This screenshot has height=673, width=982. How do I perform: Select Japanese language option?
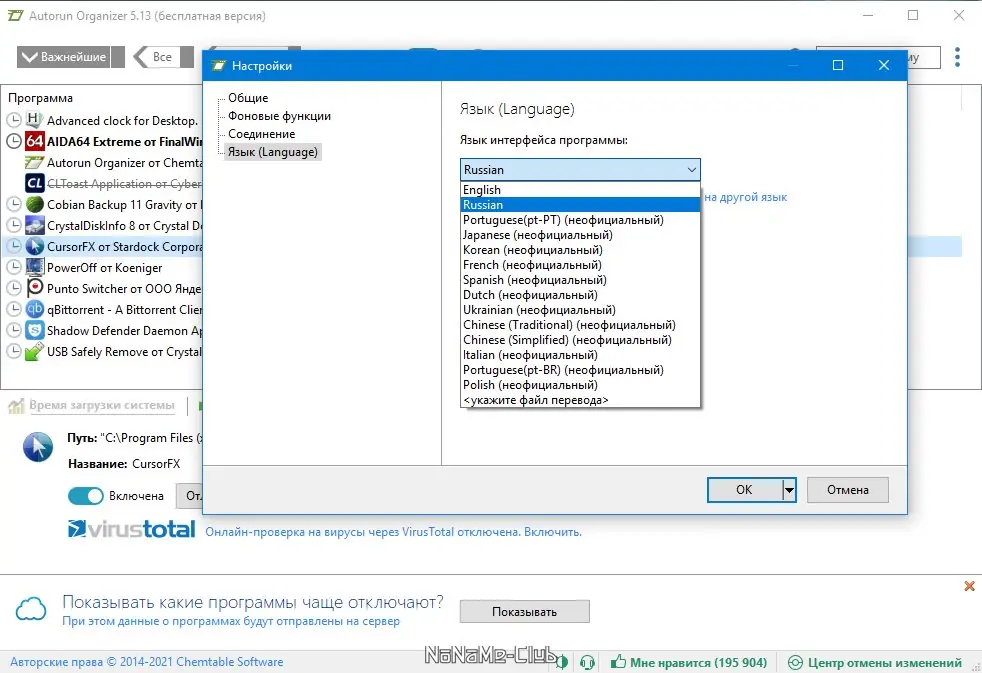[580, 235]
